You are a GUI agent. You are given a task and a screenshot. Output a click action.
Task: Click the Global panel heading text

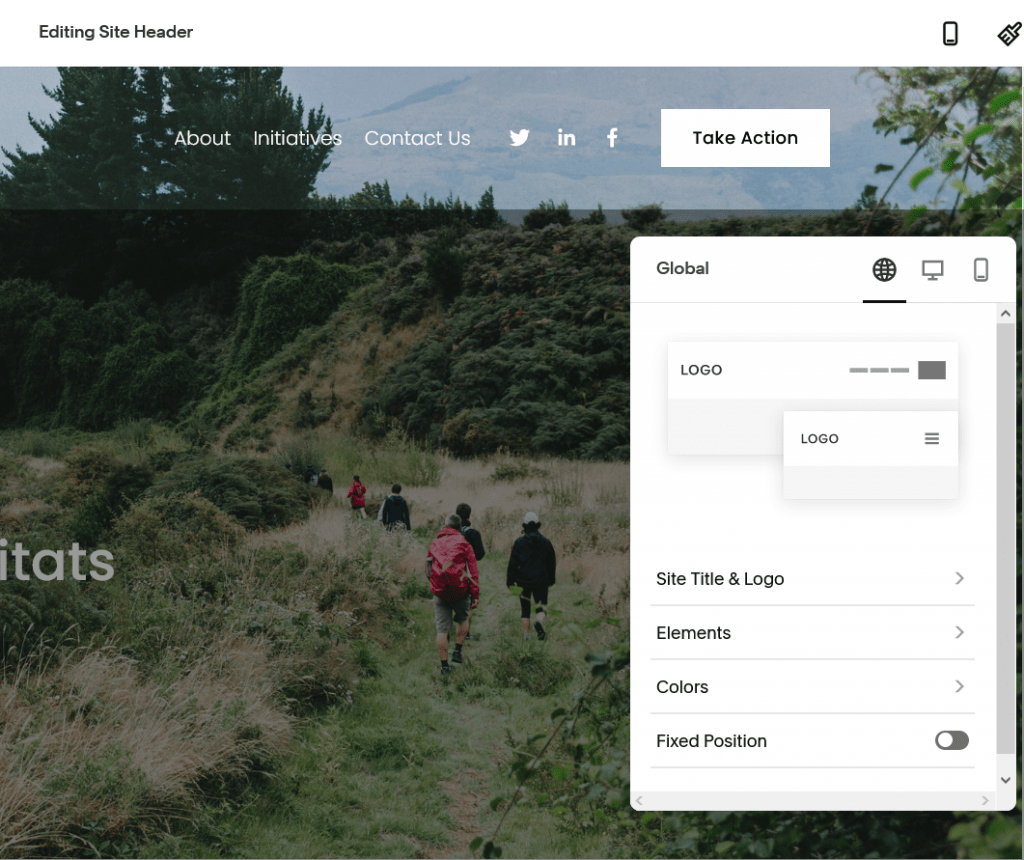(682, 268)
